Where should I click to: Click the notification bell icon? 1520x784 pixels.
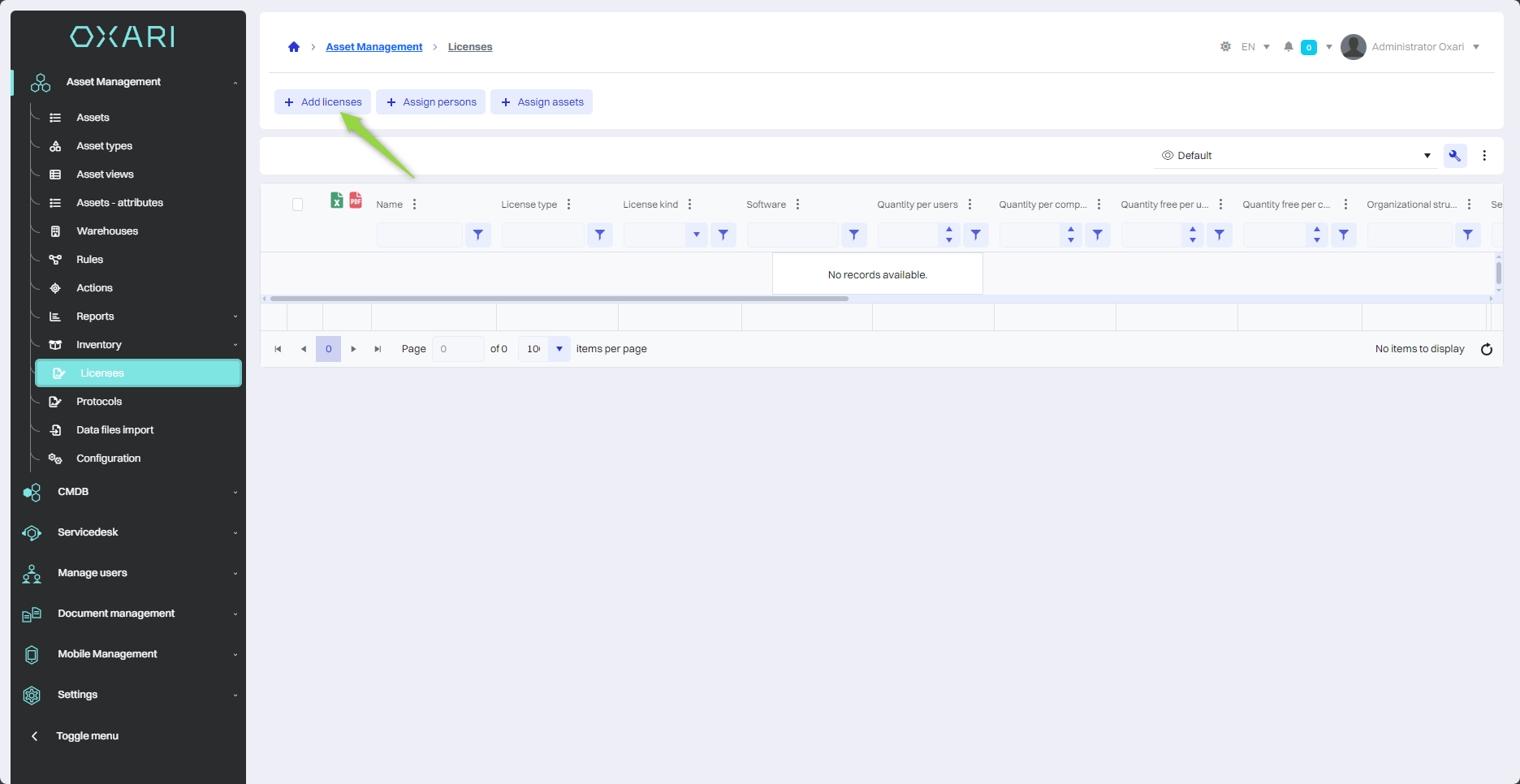[1288, 47]
